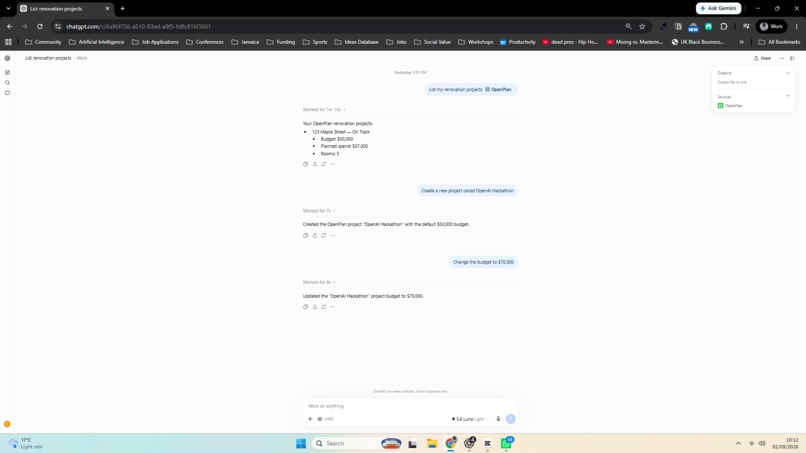Expand 'Worked for 7s' details
Screen dimensions: 806x453
pyautogui.click(x=319, y=211)
